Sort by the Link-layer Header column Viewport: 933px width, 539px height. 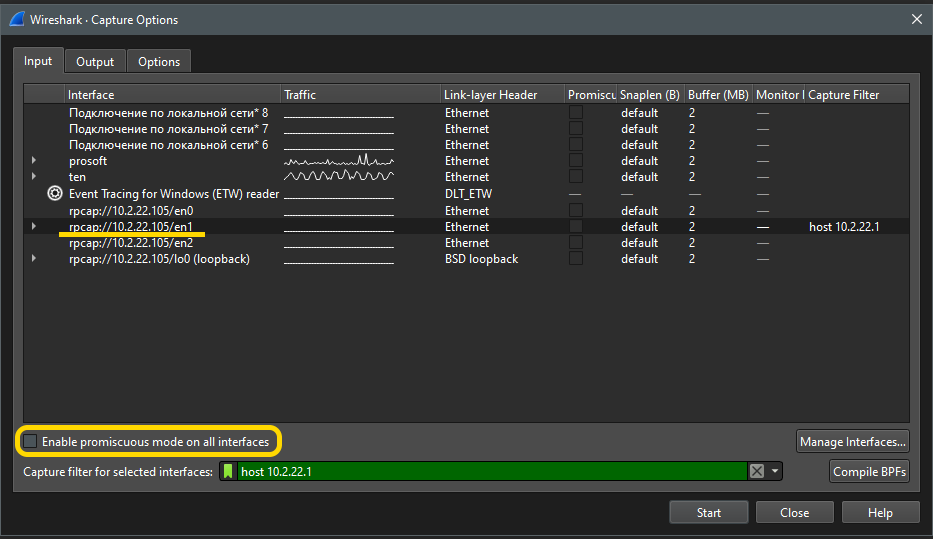(x=502, y=95)
